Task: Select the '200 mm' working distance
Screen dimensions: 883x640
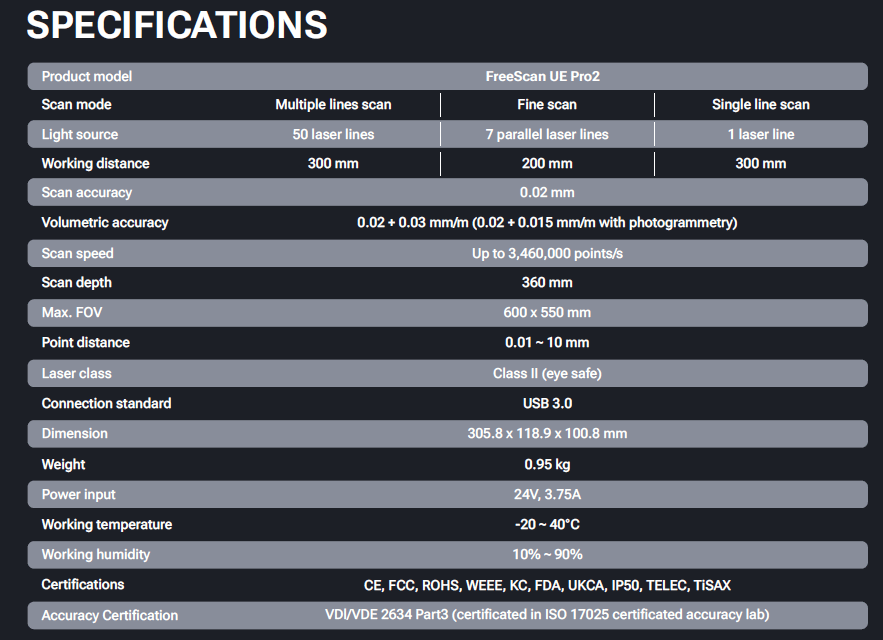Action: [547, 163]
